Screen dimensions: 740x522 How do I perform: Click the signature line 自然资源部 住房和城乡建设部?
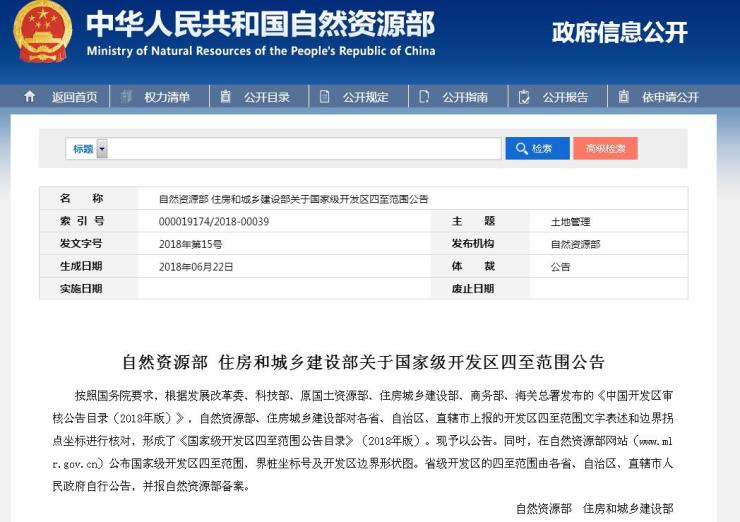[x=595, y=508]
